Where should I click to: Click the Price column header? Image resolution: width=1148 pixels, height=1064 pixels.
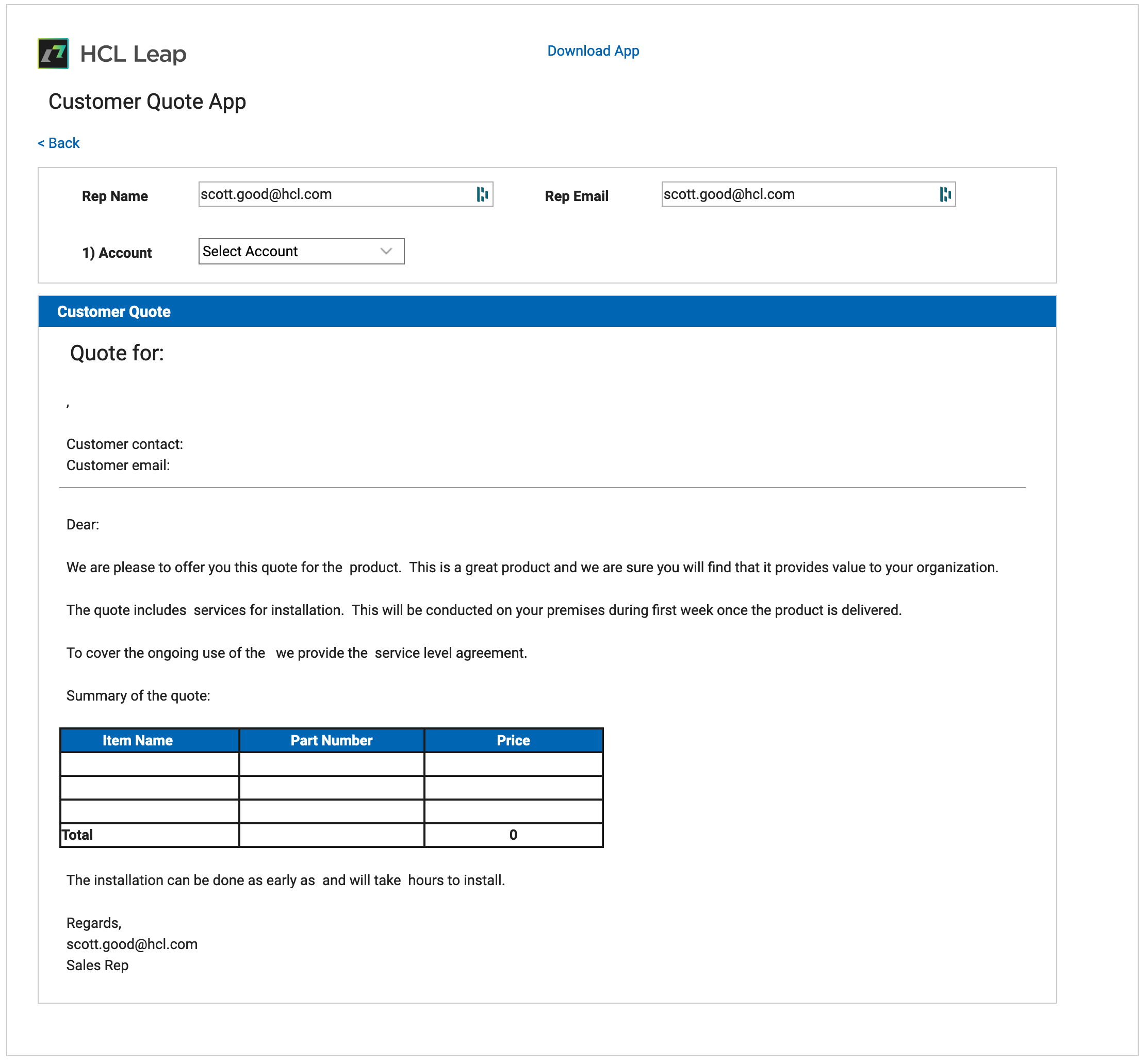point(514,740)
